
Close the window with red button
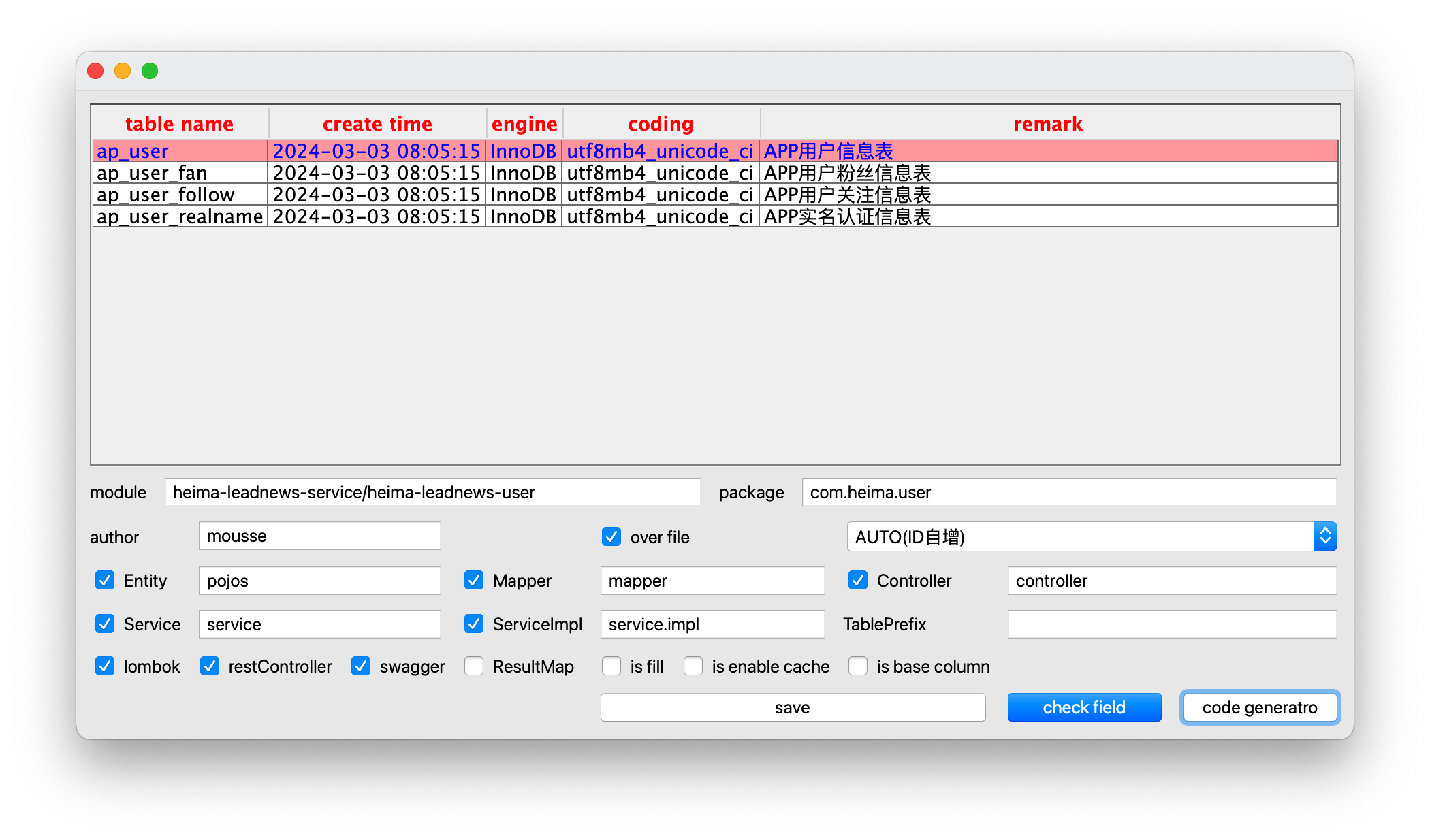[95, 71]
